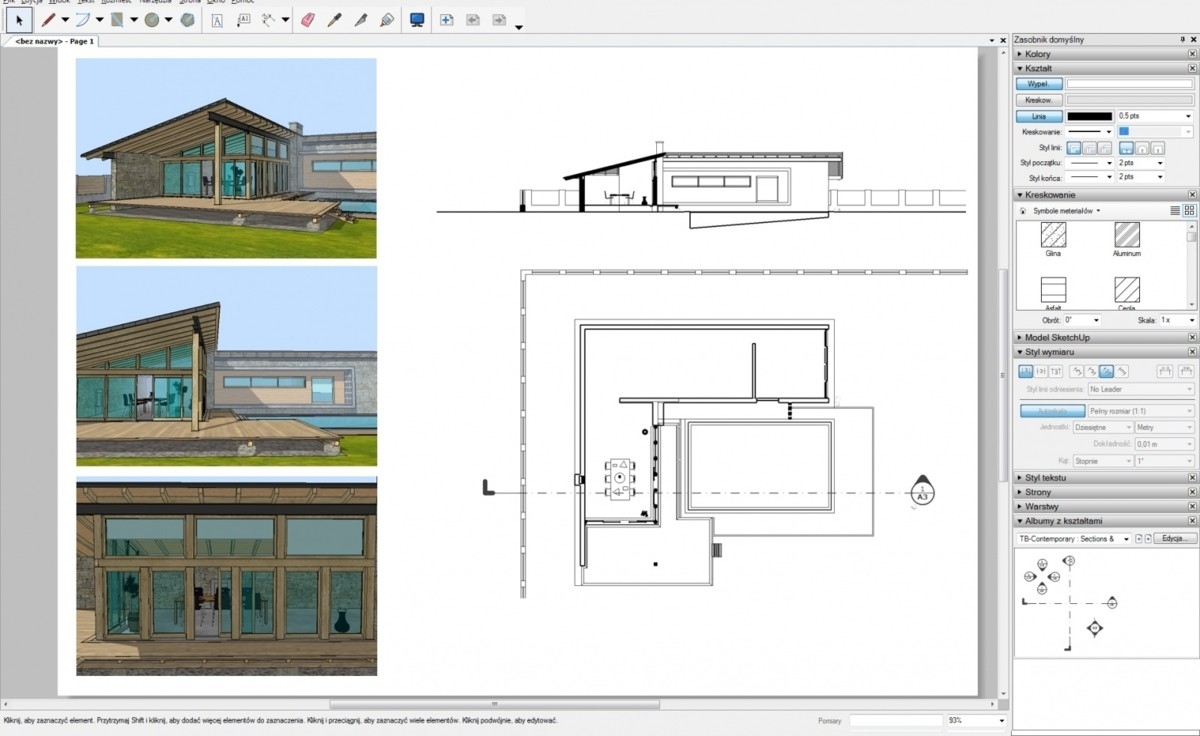Click the text box tool
Screen dimensions: 1200x736
click(x=216, y=20)
